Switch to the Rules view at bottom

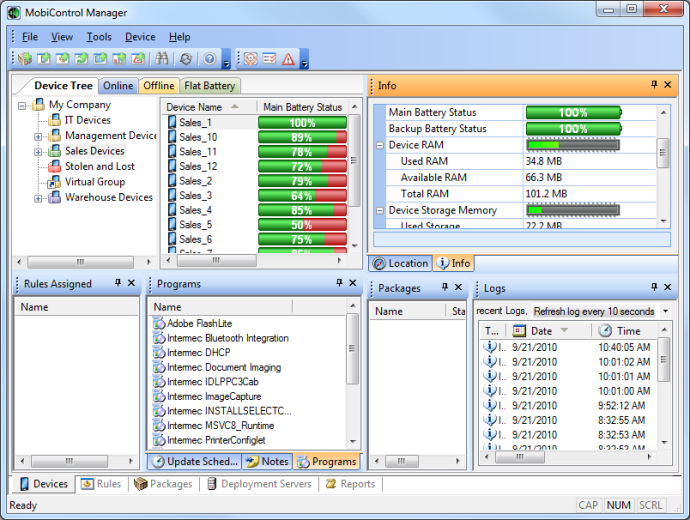tap(101, 484)
